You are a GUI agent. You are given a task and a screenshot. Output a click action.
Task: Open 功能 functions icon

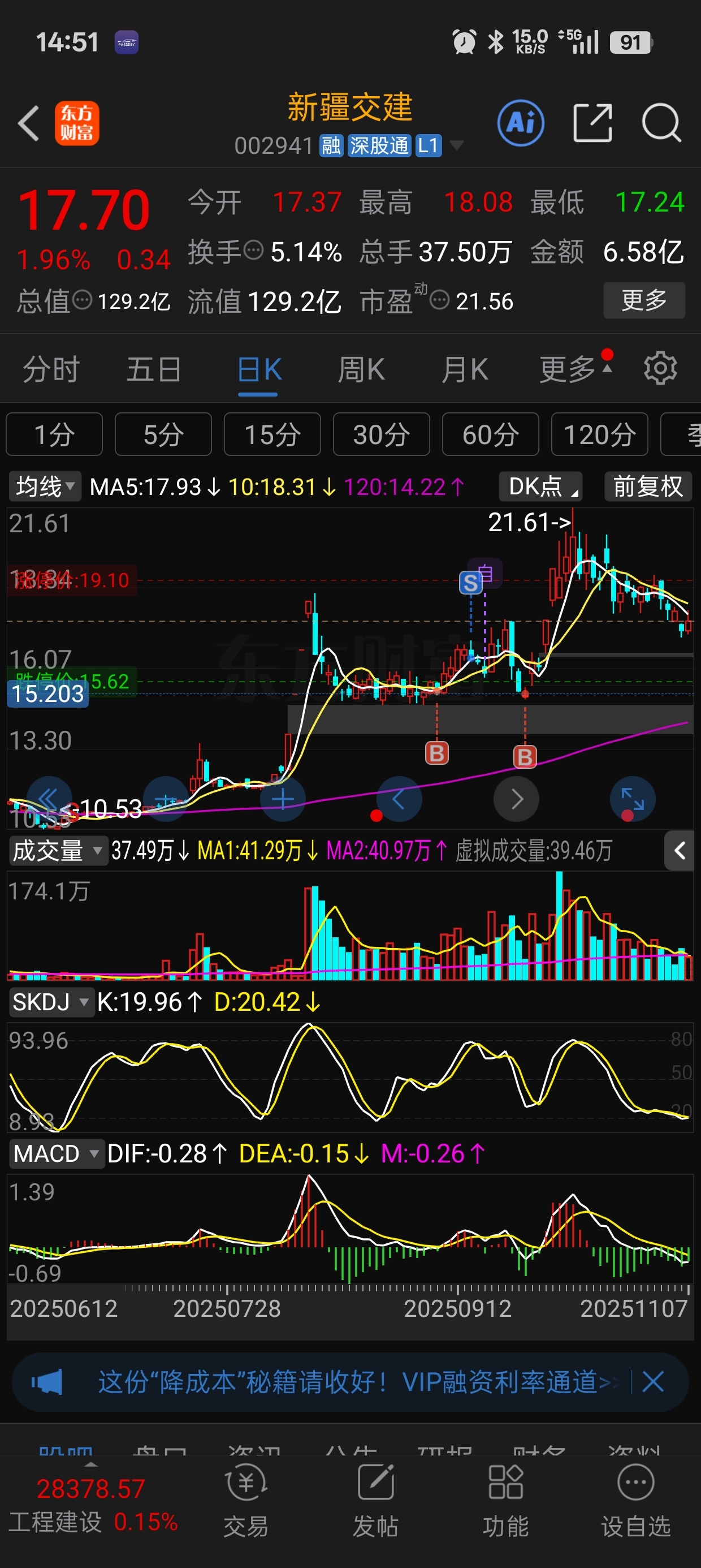click(505, 1501)
